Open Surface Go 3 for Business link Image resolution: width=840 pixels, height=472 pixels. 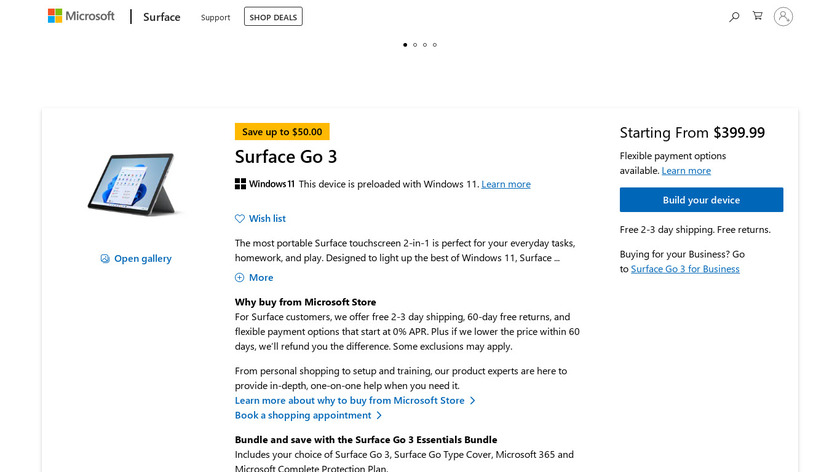tap(685, 269)
